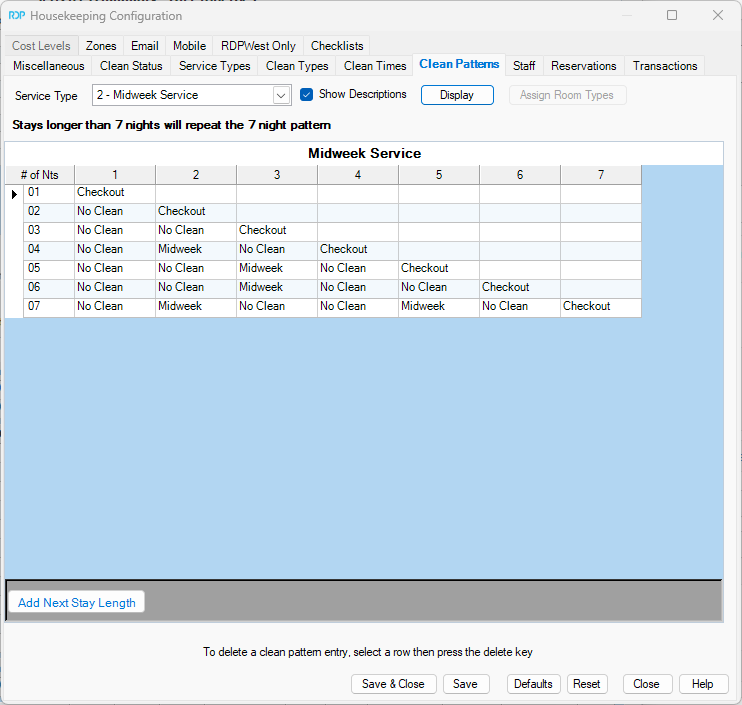Open the RDPWest Only tab
The width and height of the screenshot is (742, 705).
point(258,46)
